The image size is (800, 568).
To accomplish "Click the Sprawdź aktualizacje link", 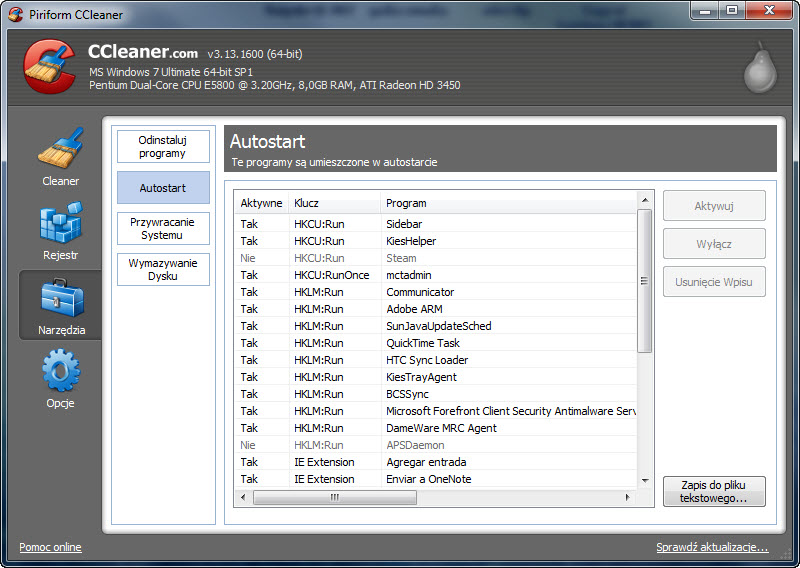I will tap(712, 547).
